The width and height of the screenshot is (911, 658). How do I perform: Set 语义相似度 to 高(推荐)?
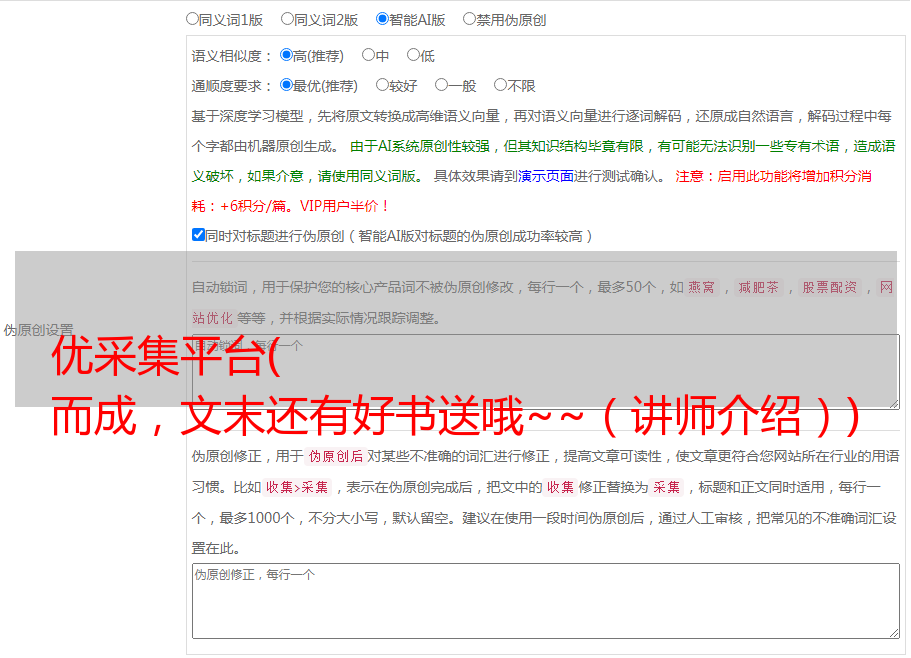click(x=286, y=55)
